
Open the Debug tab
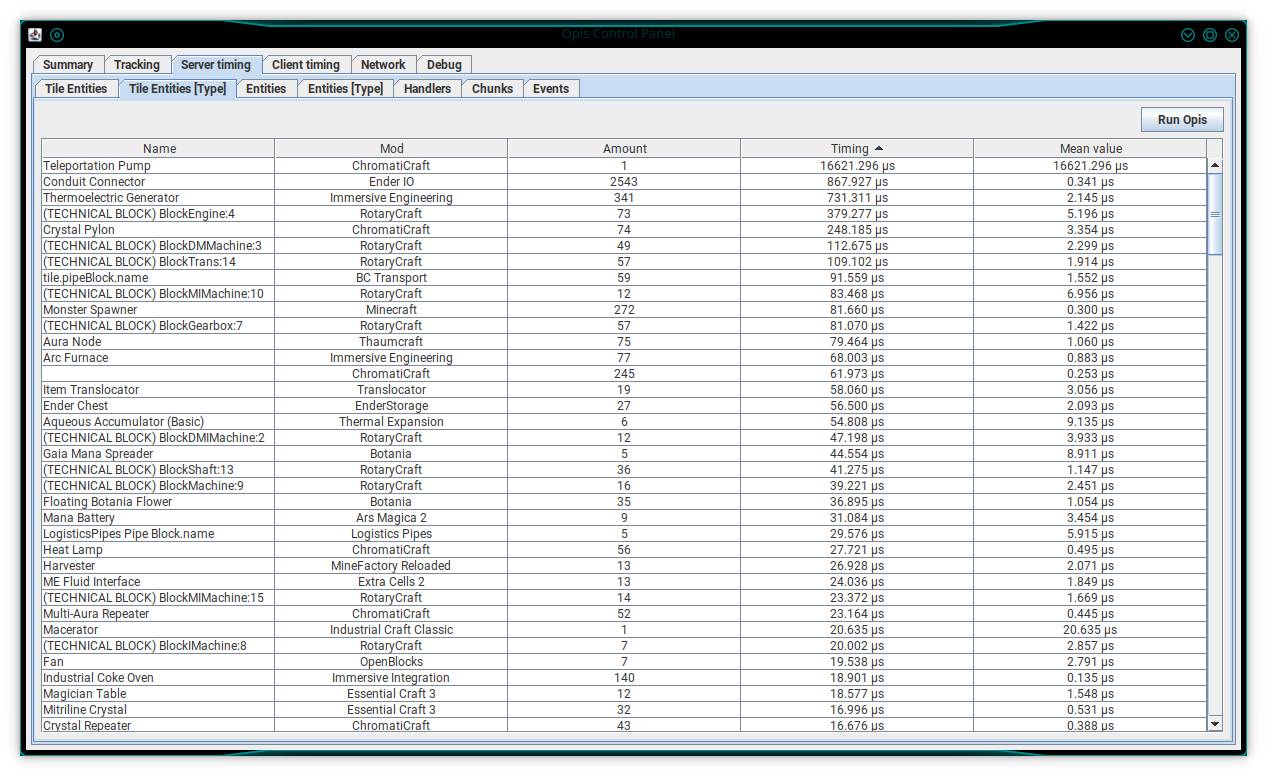(444, 65)
